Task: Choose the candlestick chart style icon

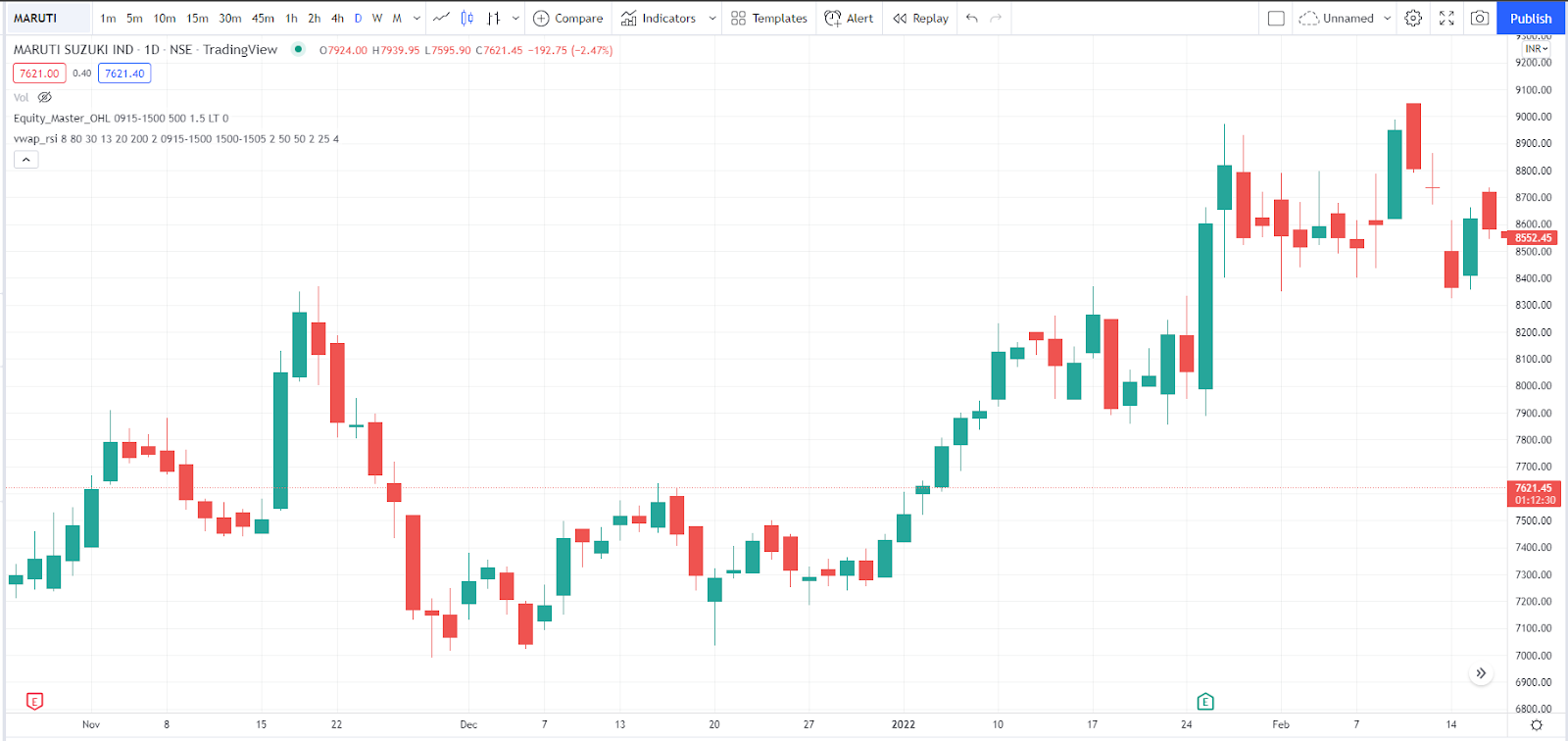Action: 467,18
